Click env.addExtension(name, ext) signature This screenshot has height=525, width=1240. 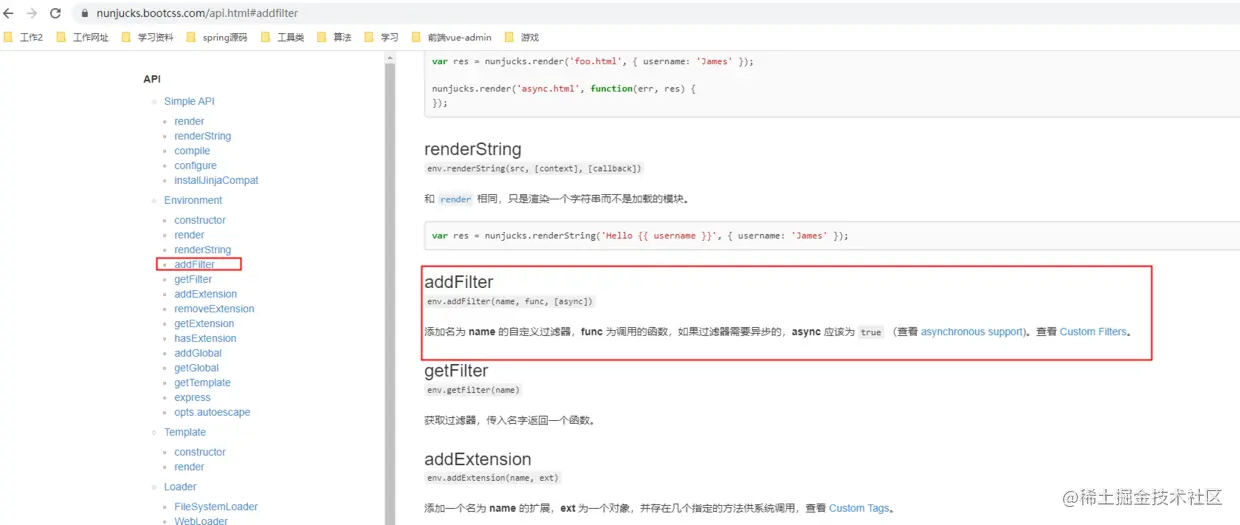click(493, 477)
